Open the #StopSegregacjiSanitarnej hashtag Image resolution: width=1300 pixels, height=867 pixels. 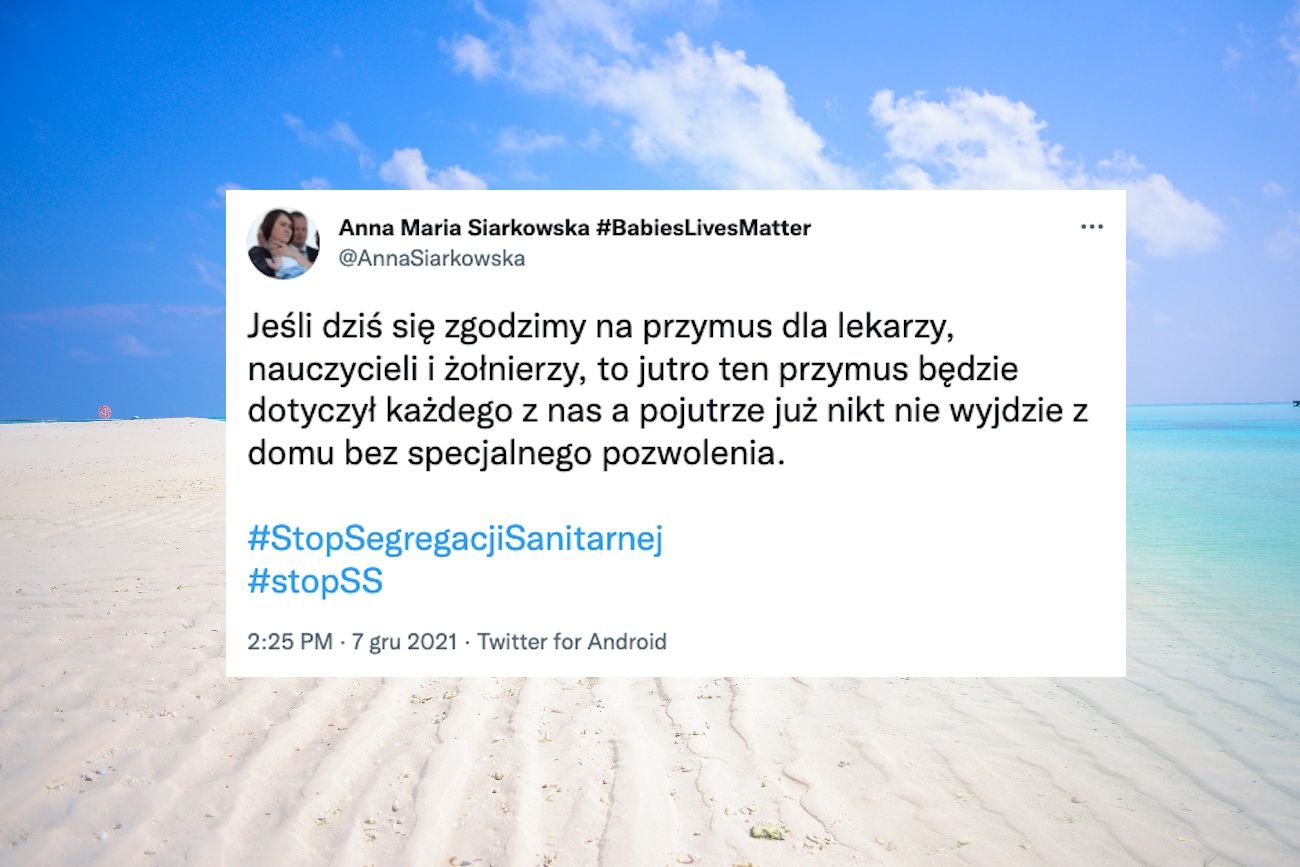pos(455,540)
